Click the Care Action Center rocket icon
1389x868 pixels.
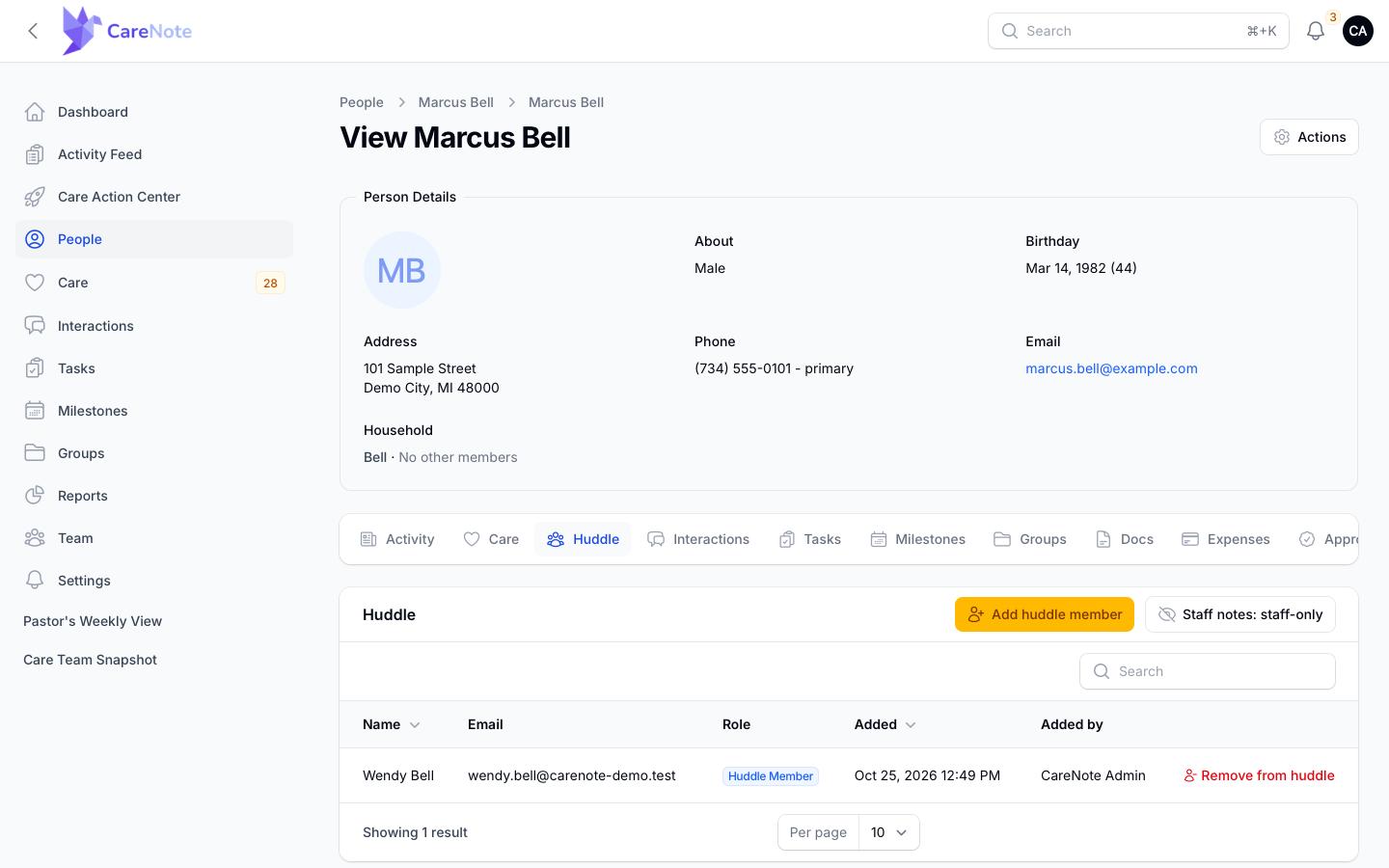click(35, 197)
